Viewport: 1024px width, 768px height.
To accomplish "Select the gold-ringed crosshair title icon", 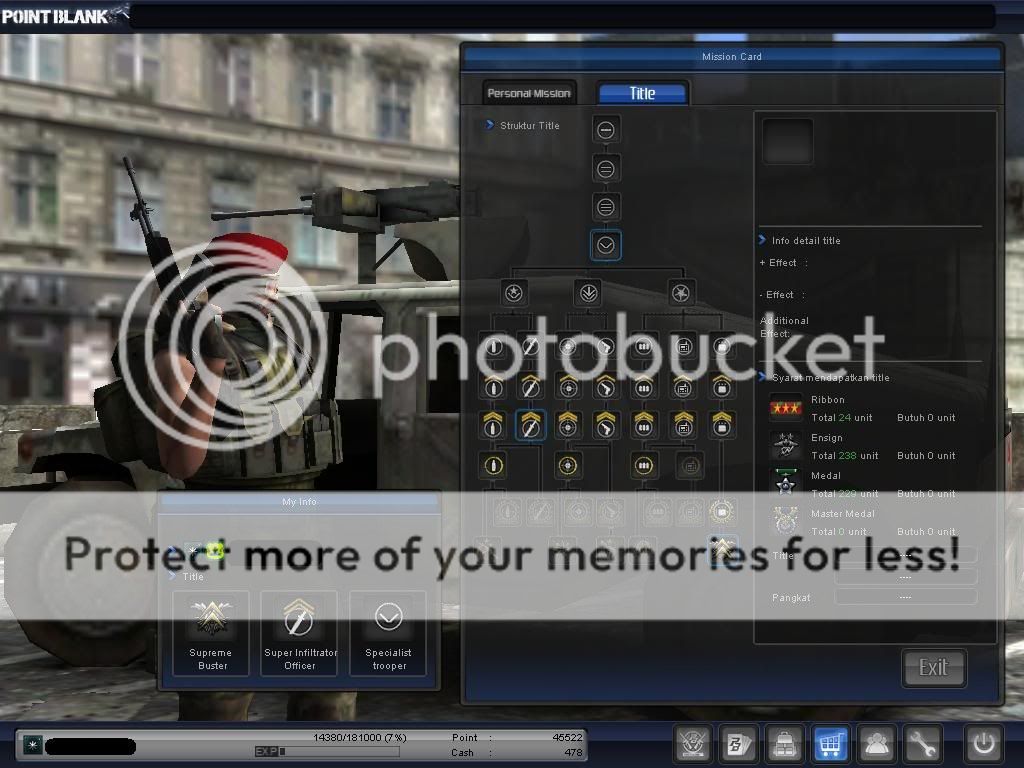I will pos(568,466).
